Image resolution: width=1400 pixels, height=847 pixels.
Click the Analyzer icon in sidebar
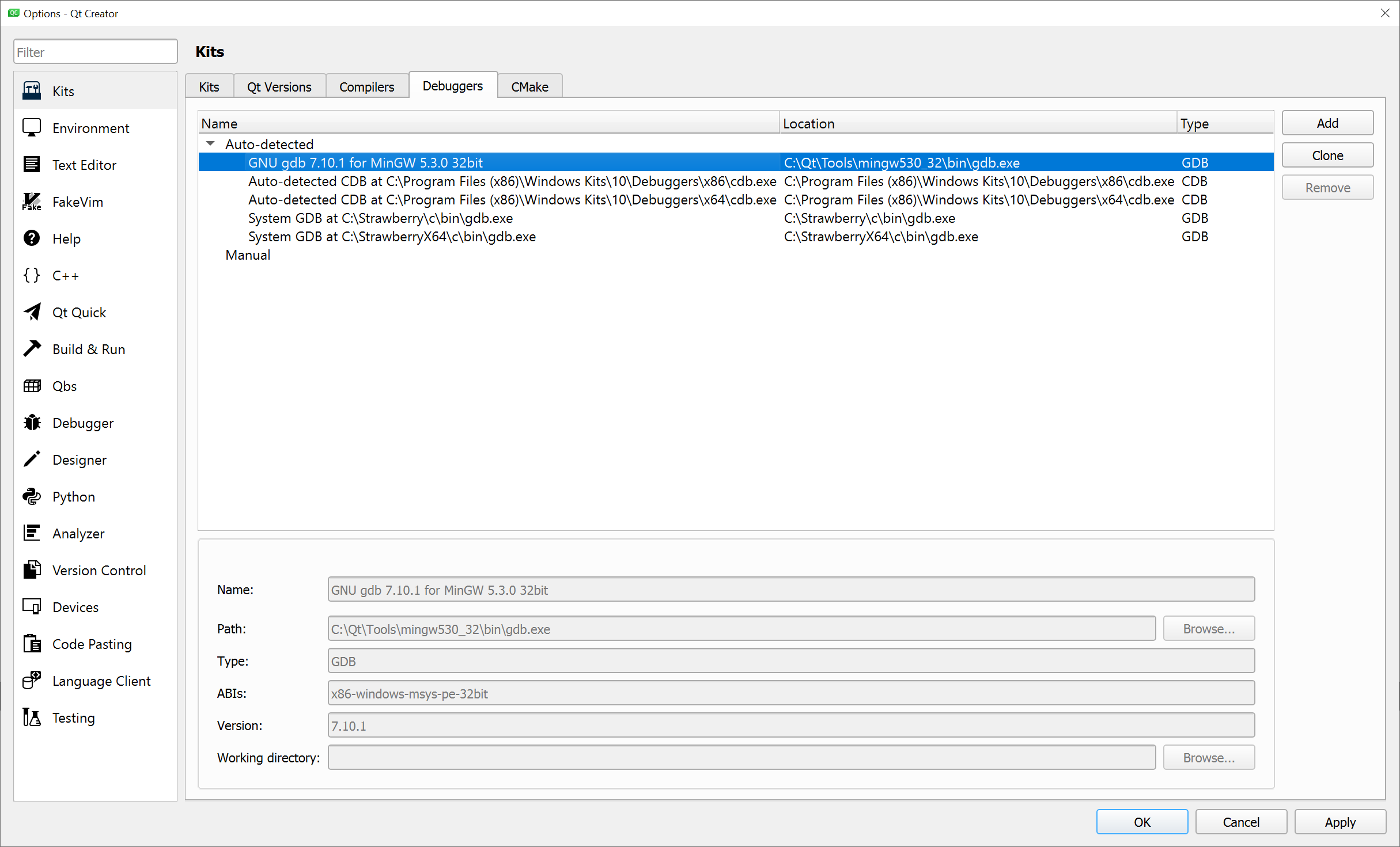pyautogui.click(x=32, y=534)
